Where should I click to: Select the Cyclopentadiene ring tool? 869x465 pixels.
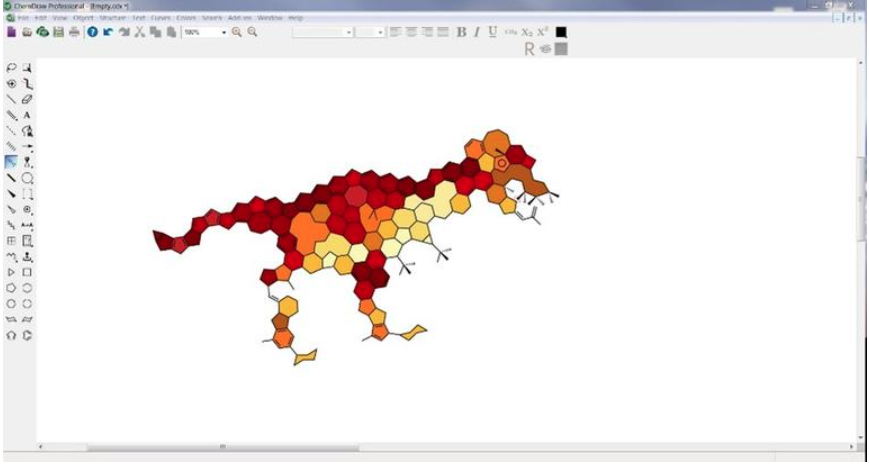coord(11,335)
